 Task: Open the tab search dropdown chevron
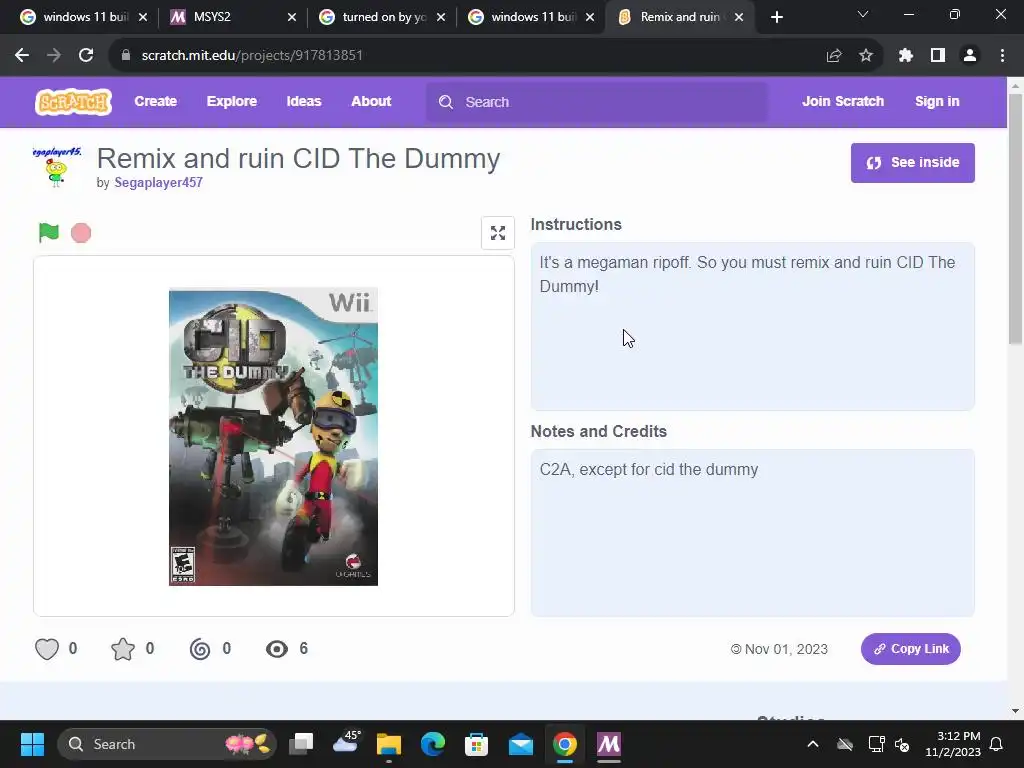863,14
